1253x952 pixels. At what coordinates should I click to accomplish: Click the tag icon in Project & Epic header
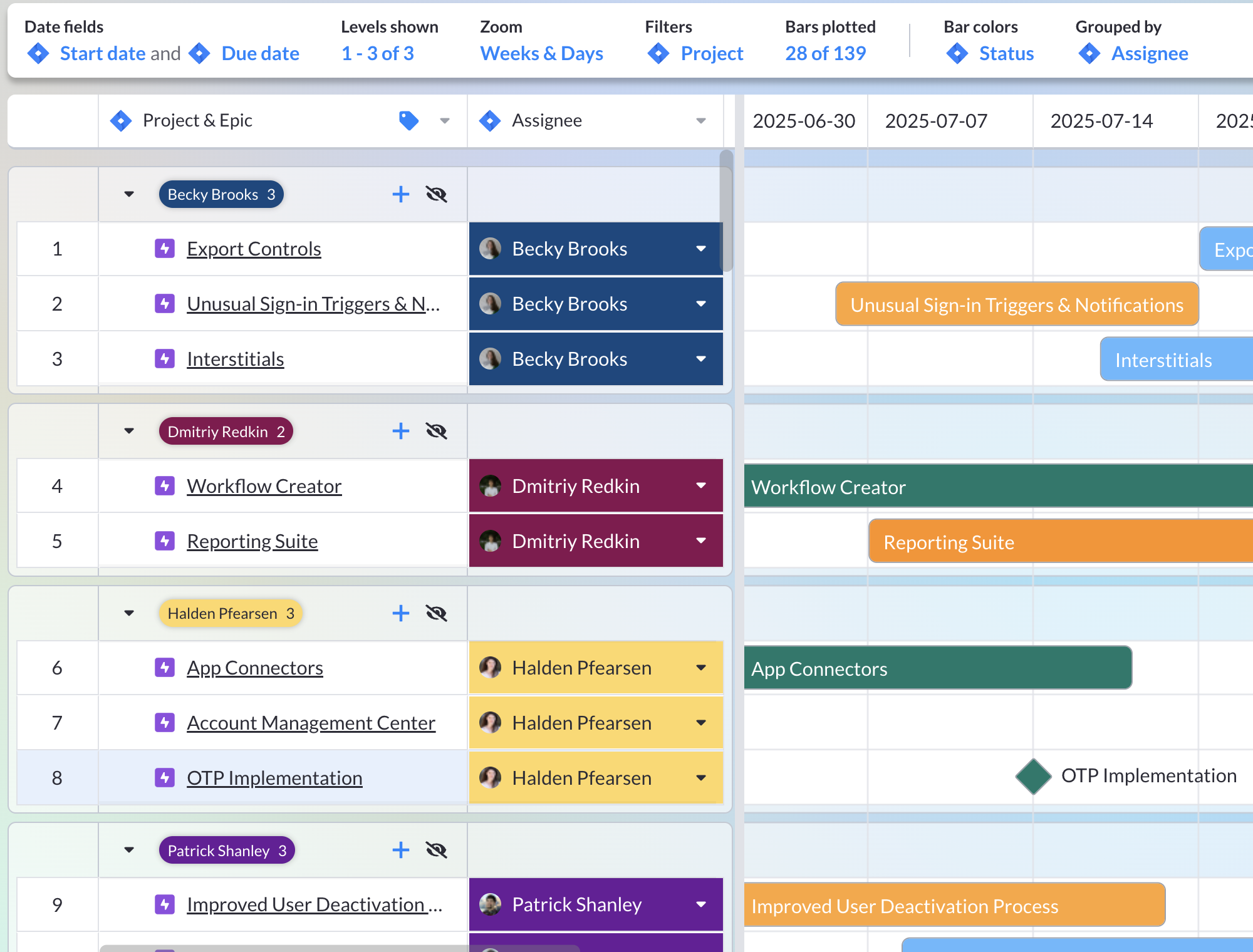(x=408, y=120)
